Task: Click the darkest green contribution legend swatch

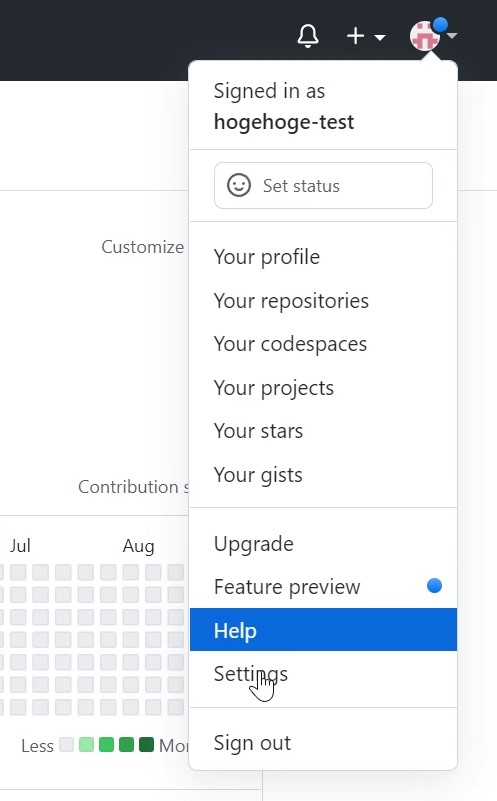Action: point(147,745)
